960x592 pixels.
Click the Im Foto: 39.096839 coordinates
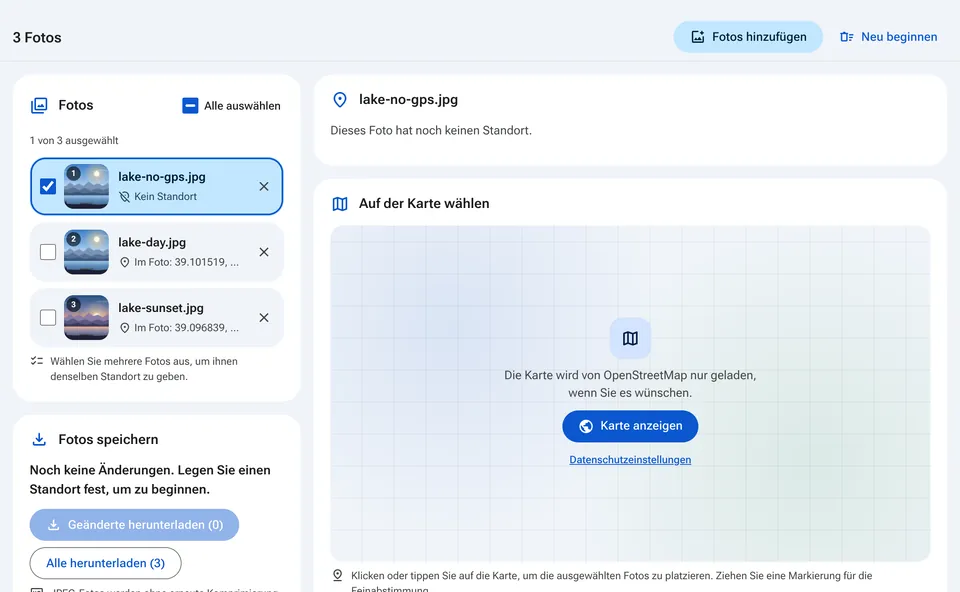click(x=186, y=328)
